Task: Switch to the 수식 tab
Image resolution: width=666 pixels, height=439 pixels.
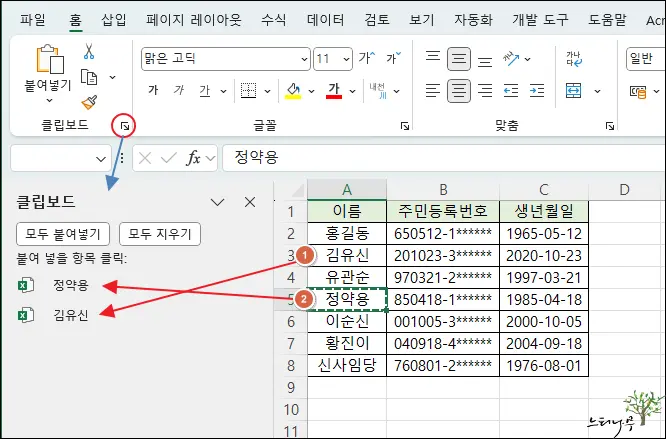Action: [274, 20]
